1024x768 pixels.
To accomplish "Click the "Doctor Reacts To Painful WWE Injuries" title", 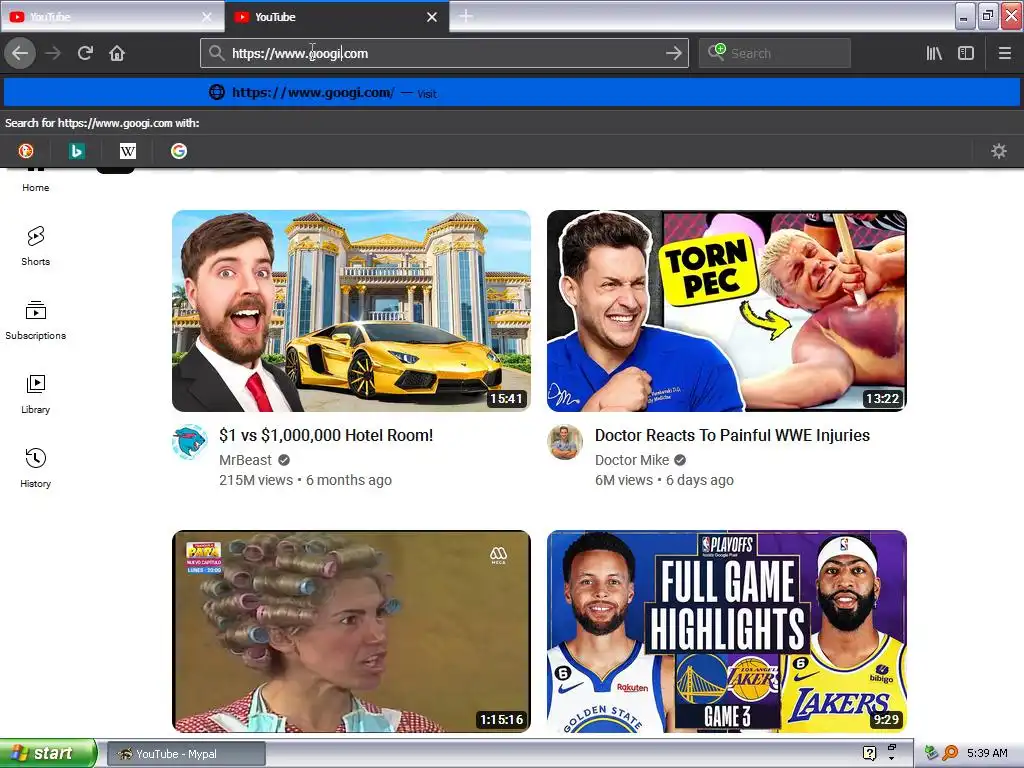I will tap(732, 436).
